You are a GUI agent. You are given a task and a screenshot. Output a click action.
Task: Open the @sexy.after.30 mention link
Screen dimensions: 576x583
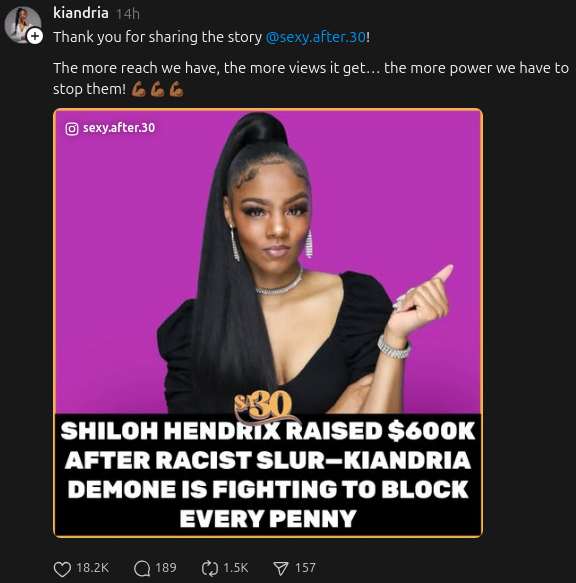click(x=316, y=37)
